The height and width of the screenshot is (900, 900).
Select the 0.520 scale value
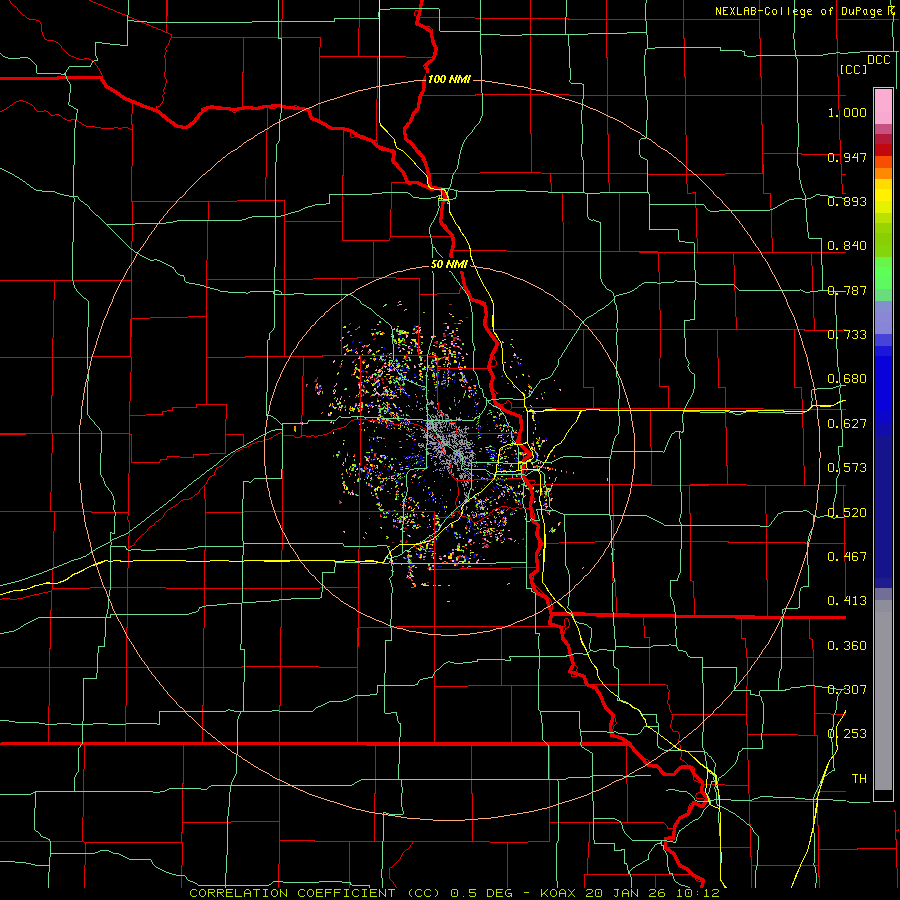(x=847, y=513)
